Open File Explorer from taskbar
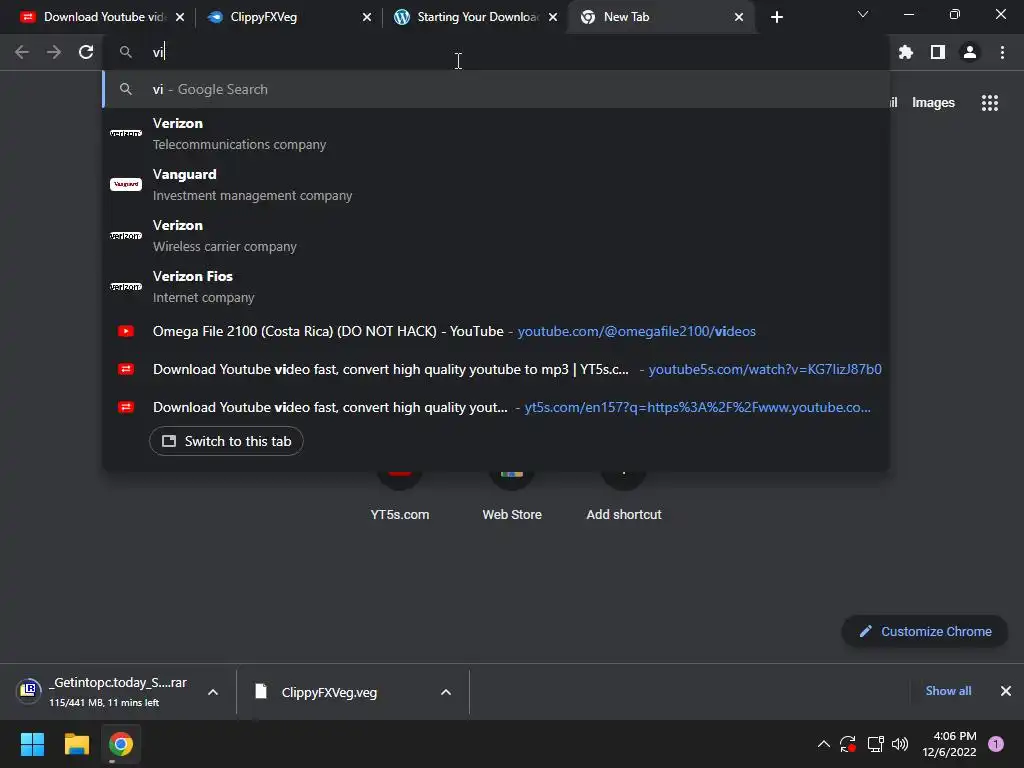The width and height of the screenshot is (1024, 768). [76, 744]
